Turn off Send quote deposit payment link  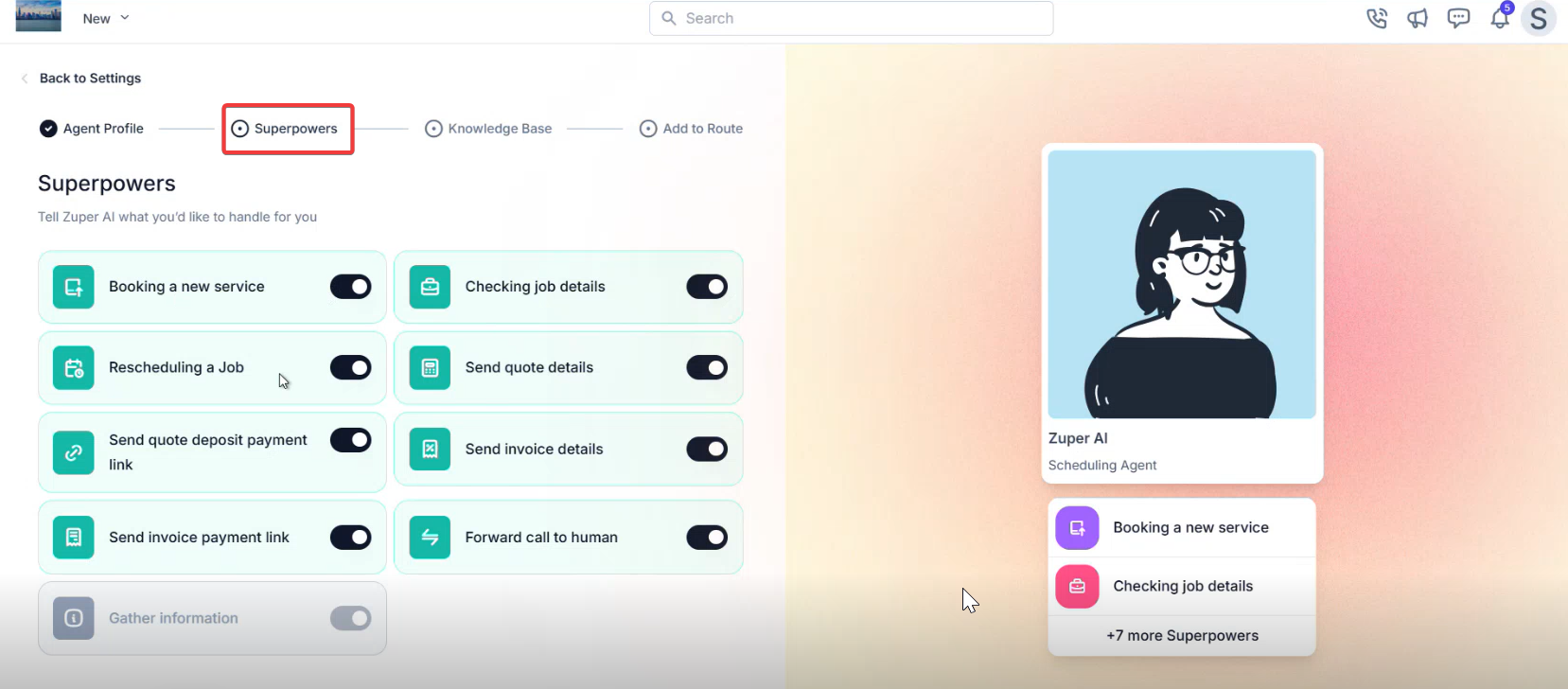350,440
